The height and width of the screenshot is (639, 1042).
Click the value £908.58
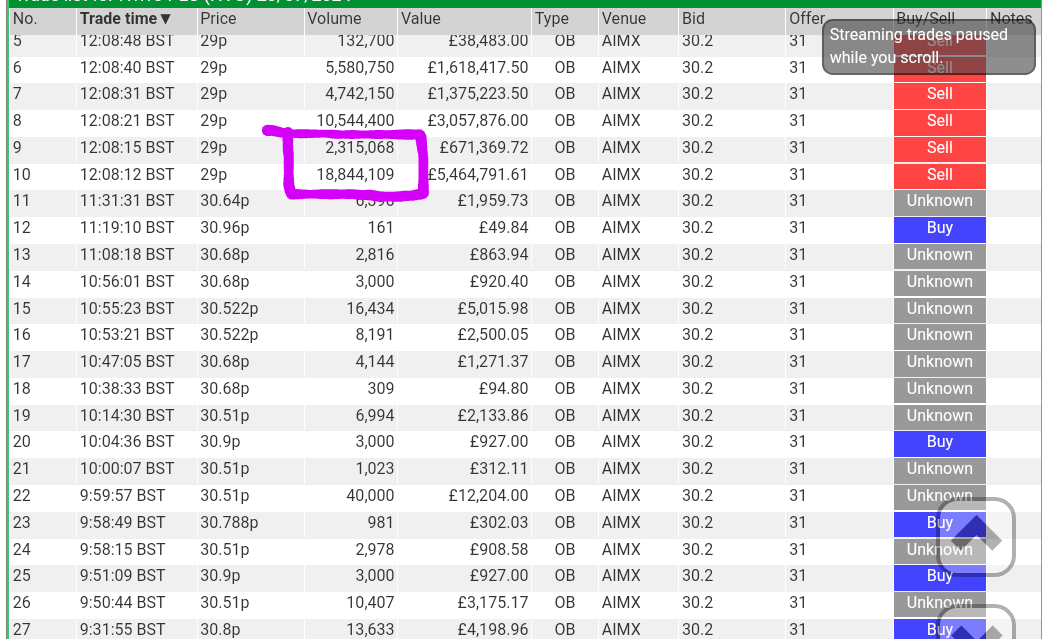pyautogui.click(x=499, y=549)
